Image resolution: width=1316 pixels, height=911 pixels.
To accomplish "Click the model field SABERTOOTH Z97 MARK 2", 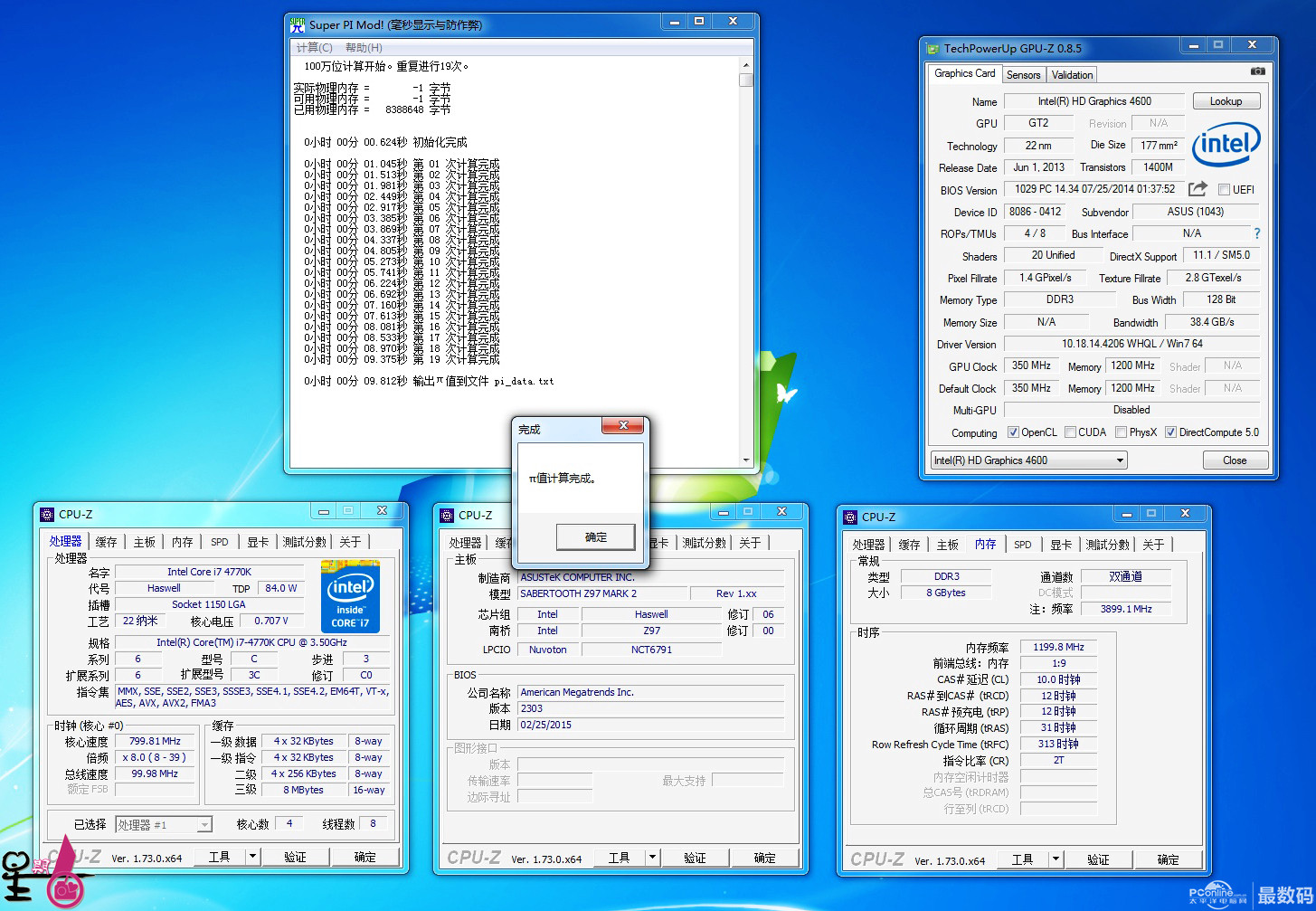I will tap(602, 593).
